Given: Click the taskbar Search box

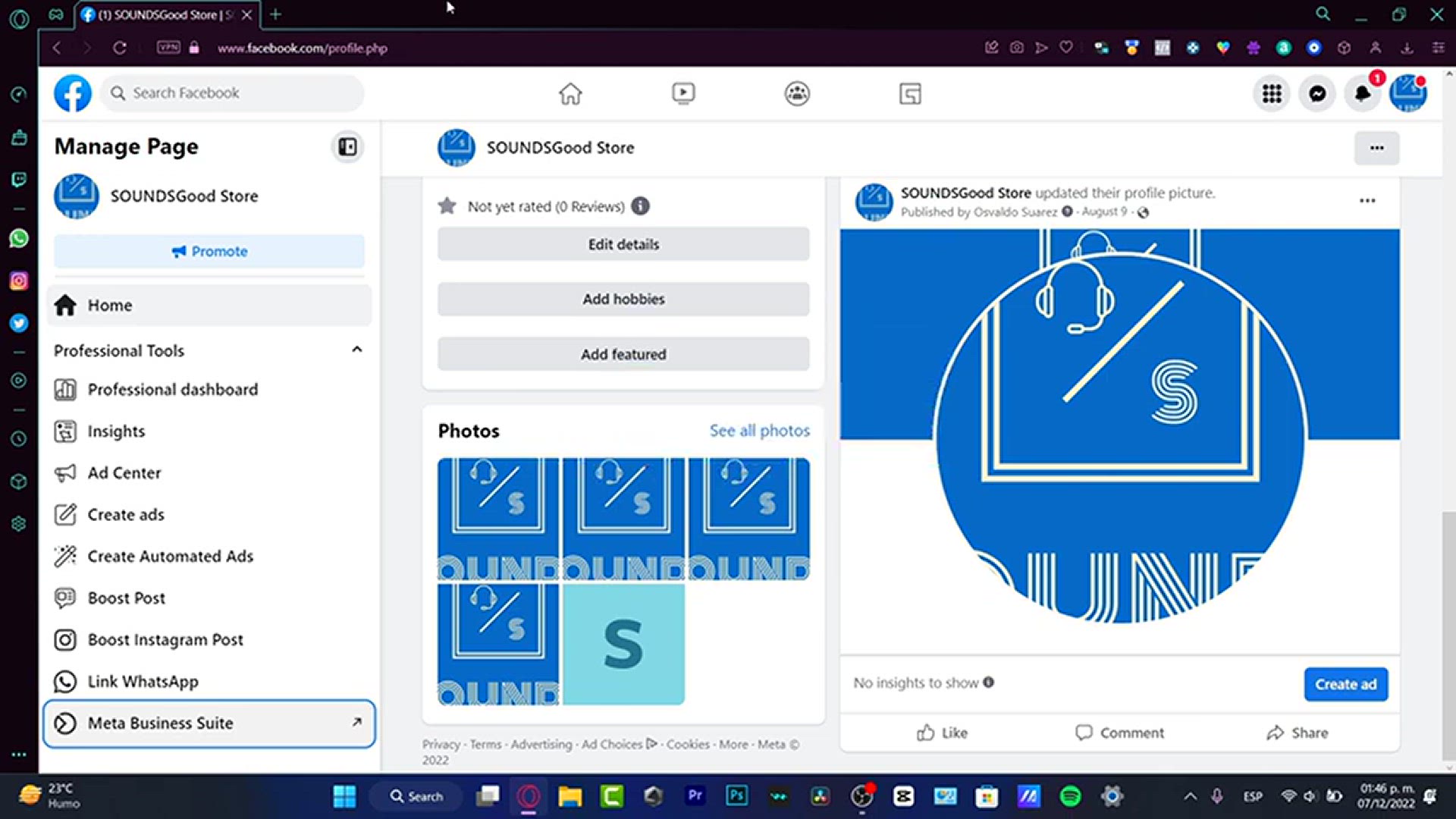Looking at the screenshot, I should pos(416,796).
